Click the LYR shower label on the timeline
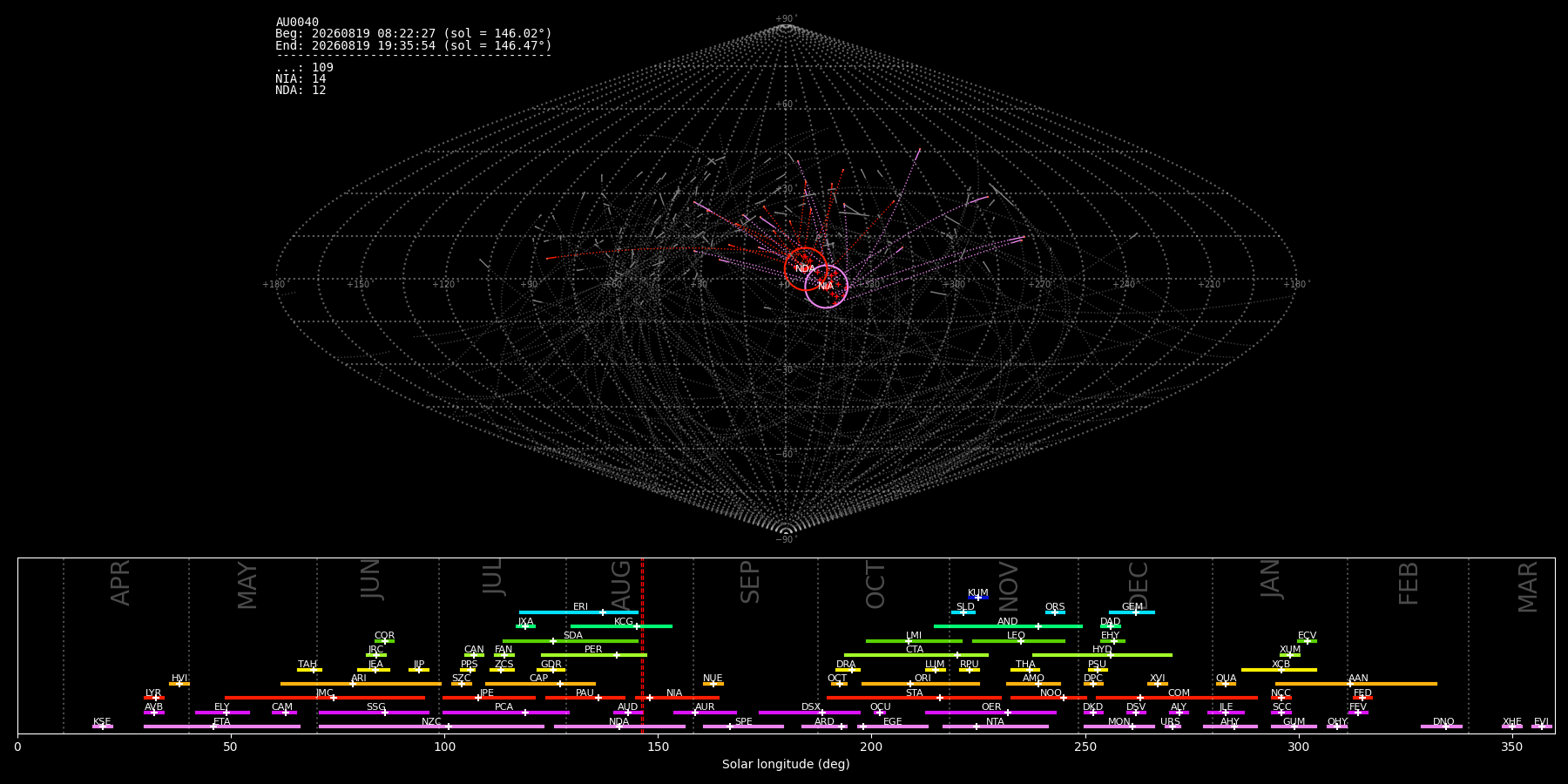Screen dimensions: 1568x784 coord(153,693)
